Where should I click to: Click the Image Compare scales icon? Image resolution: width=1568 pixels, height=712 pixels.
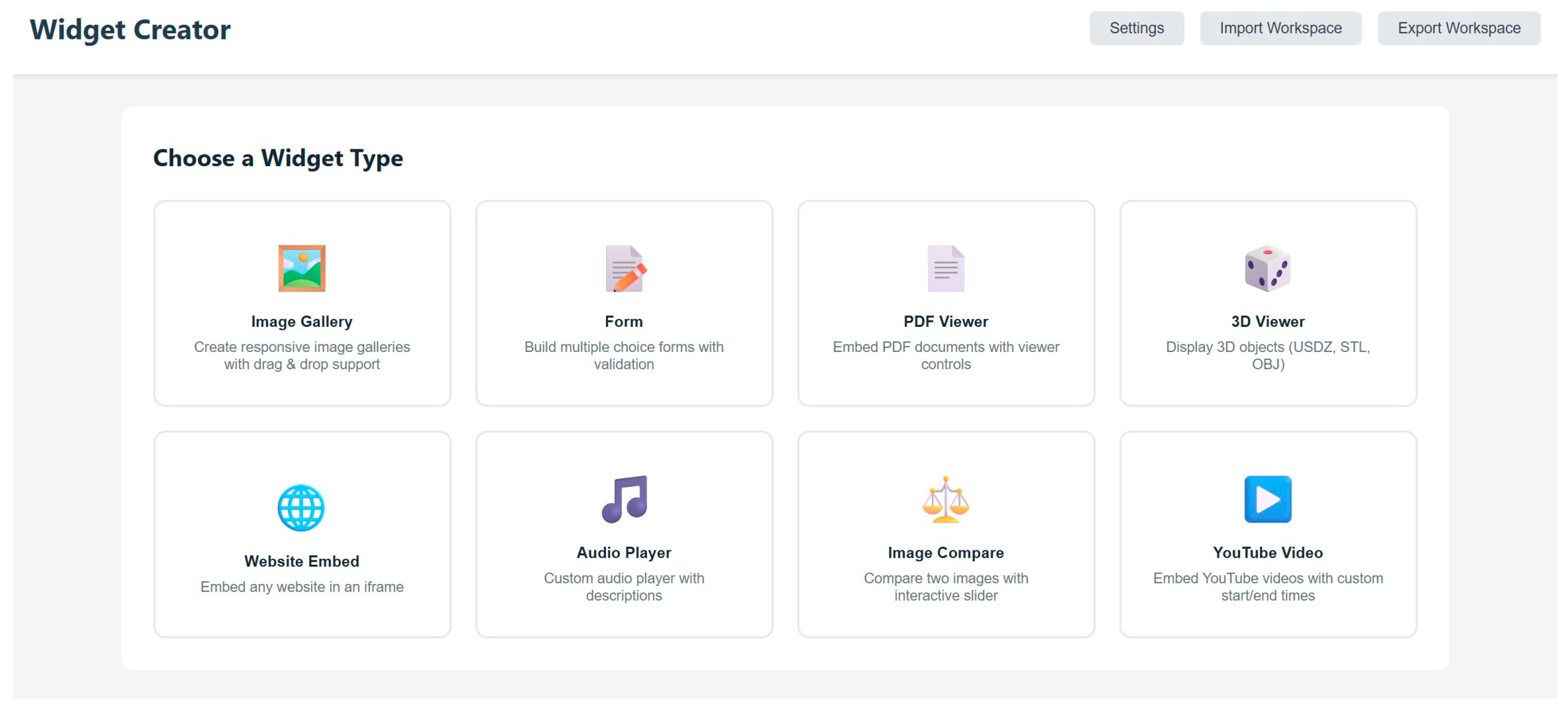click(x=946, y=499)
